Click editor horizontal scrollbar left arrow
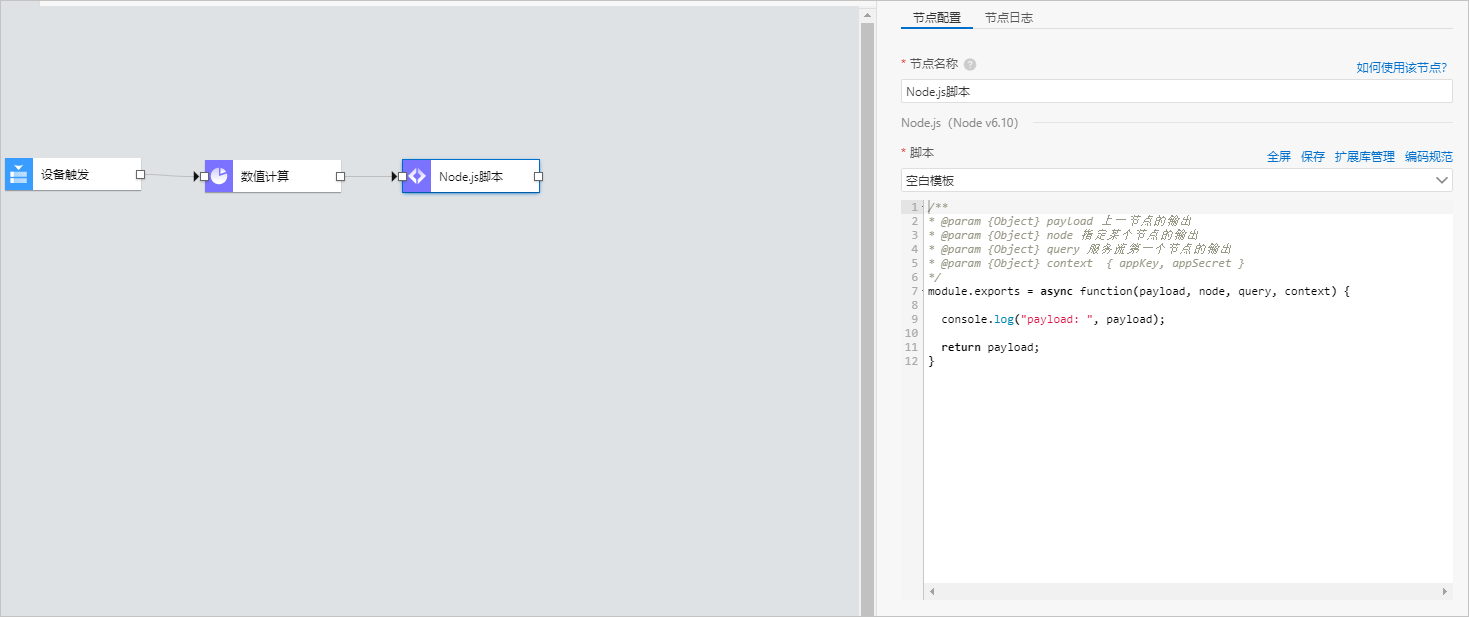 coord(931,591)
